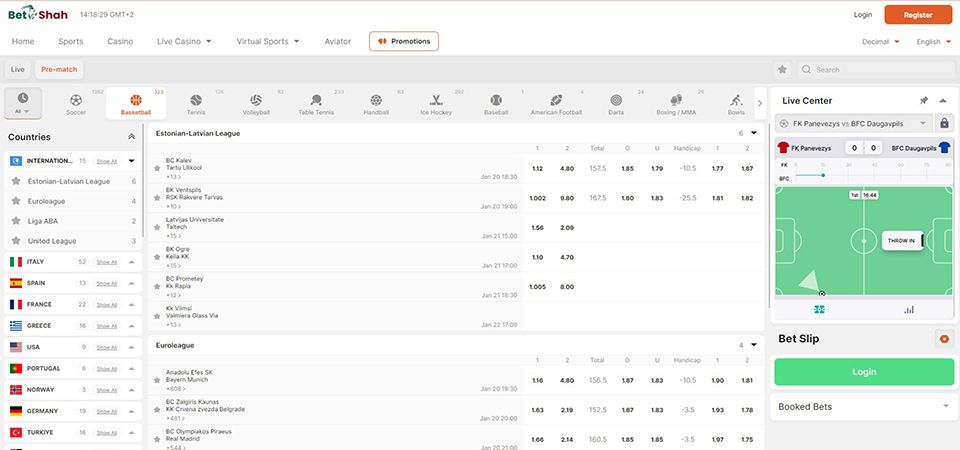Open the Casino menu

pos(120,42)
